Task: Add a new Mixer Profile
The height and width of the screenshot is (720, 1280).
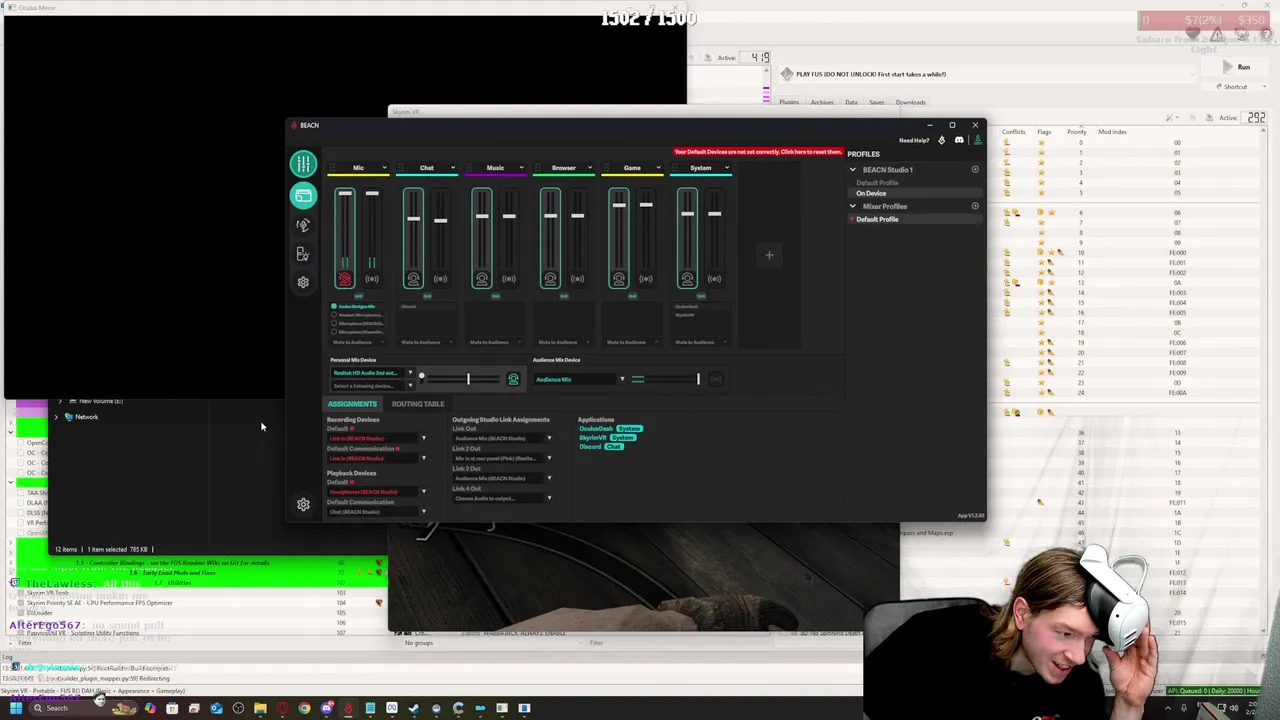Action: 975,206
